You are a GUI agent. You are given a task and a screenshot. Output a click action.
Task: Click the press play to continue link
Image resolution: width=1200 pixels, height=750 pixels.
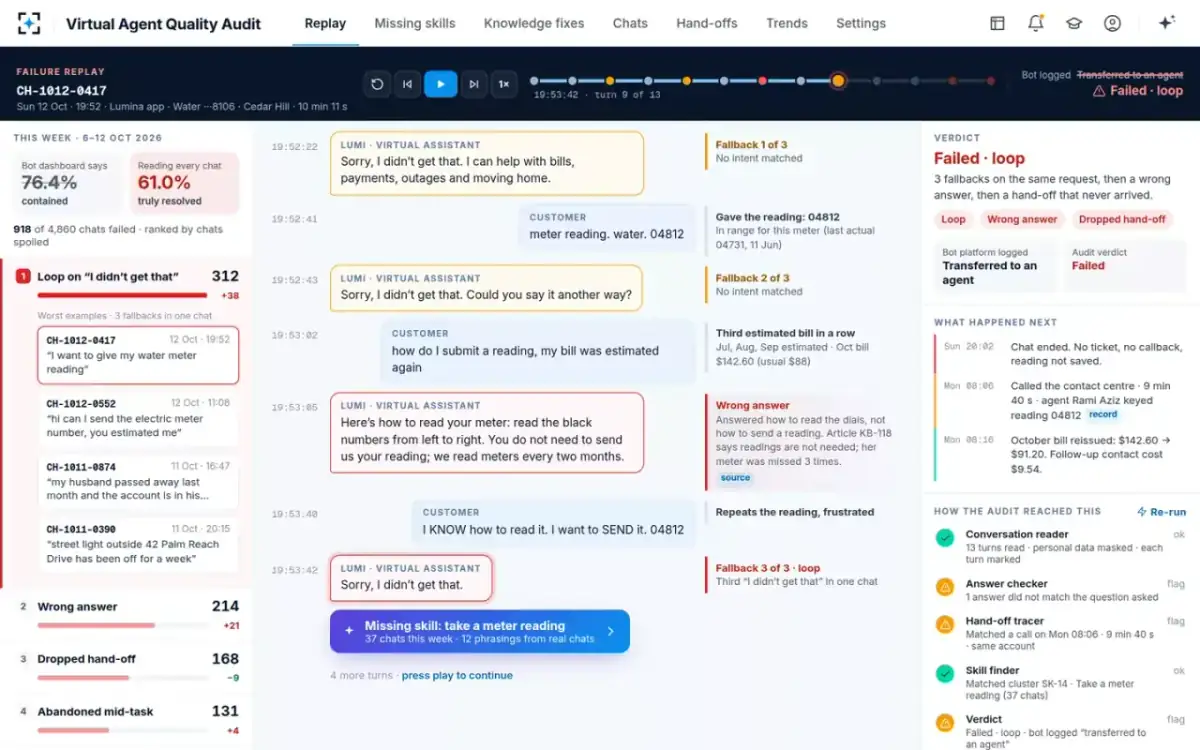click(x=457, y=676)
